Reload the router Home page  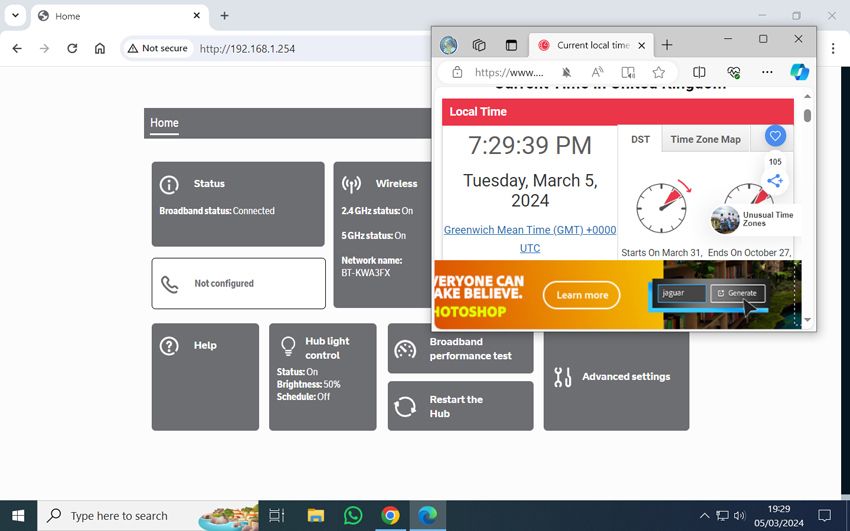click(72, 48)
